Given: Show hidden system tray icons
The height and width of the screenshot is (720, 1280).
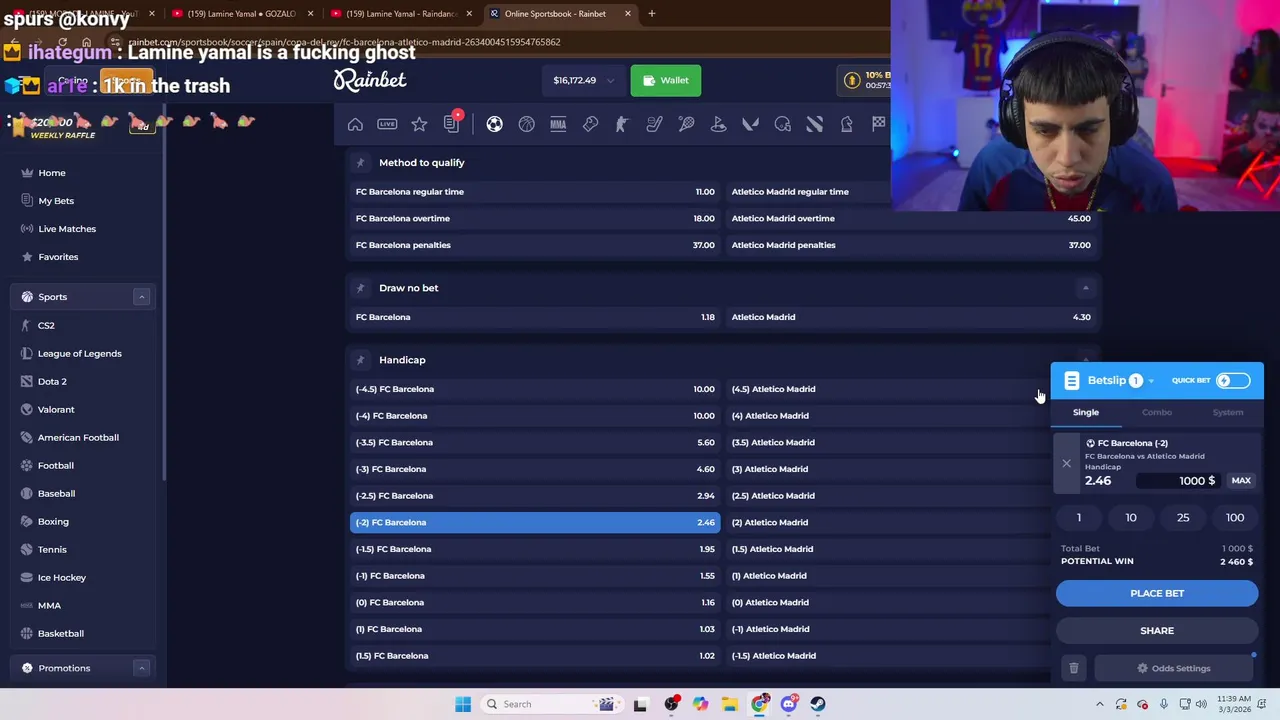Looking at the screenshot, I should (x=1100, y=704).
